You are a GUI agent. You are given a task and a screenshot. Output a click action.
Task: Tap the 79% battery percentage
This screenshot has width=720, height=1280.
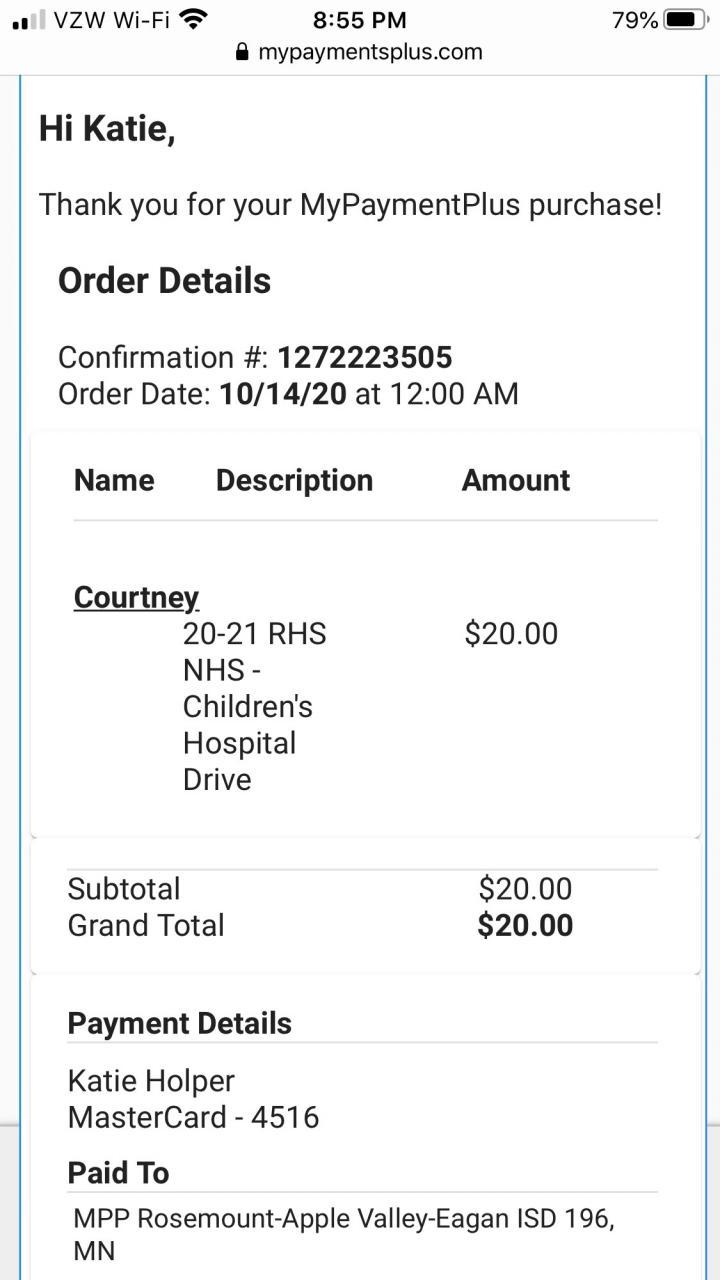point(635,20)
